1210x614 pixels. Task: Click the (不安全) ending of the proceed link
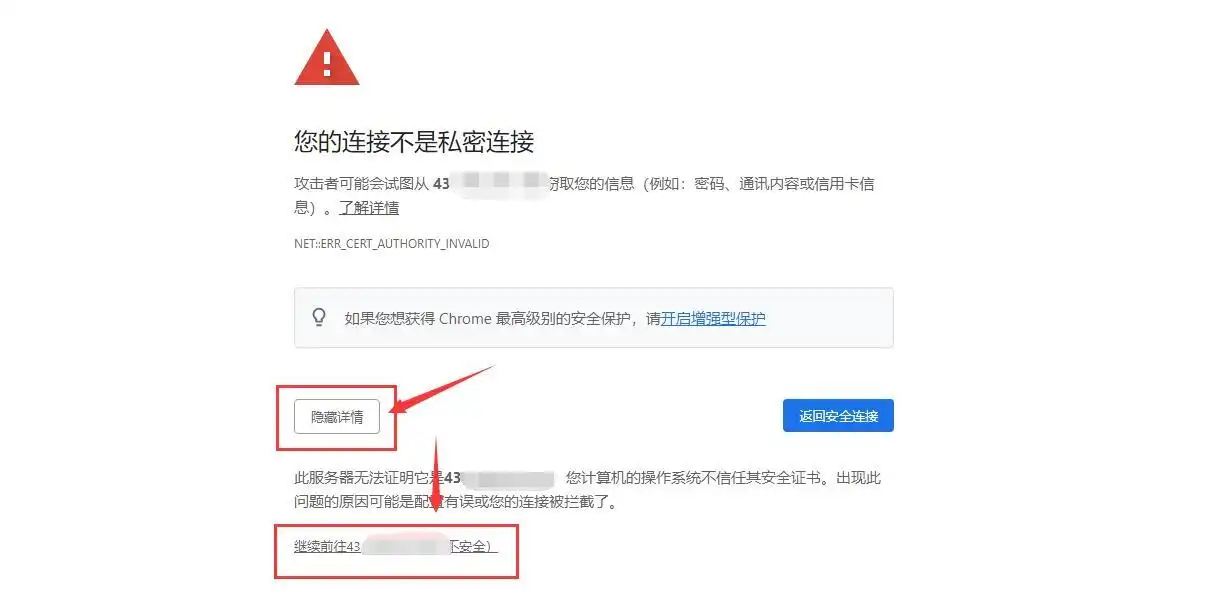click(473, 547)
